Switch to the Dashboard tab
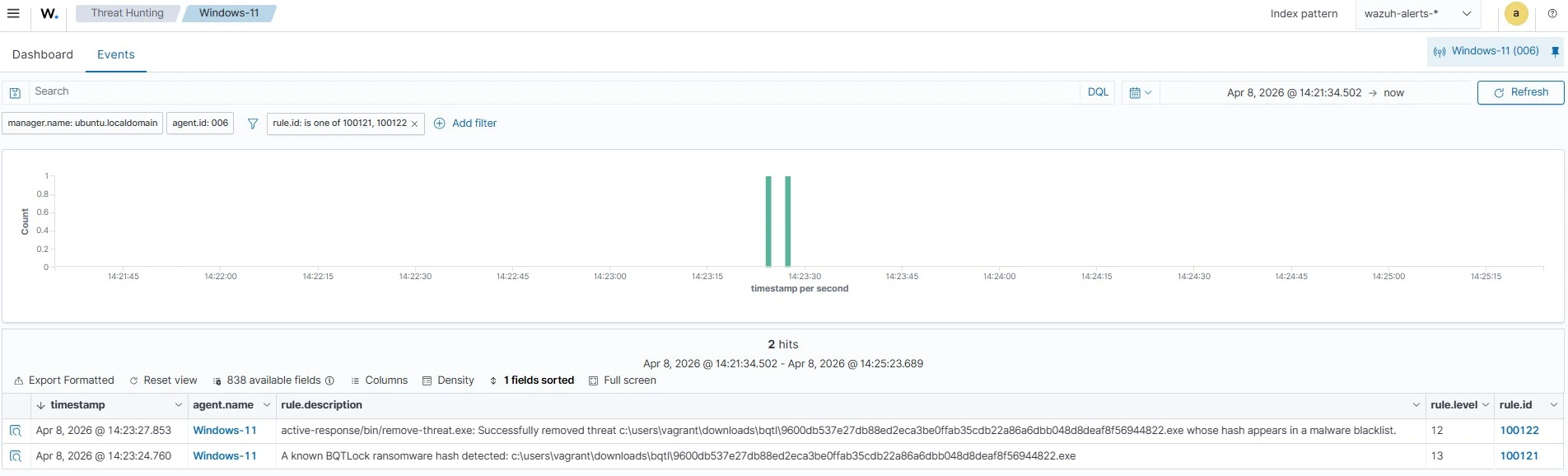 (43, 54)
